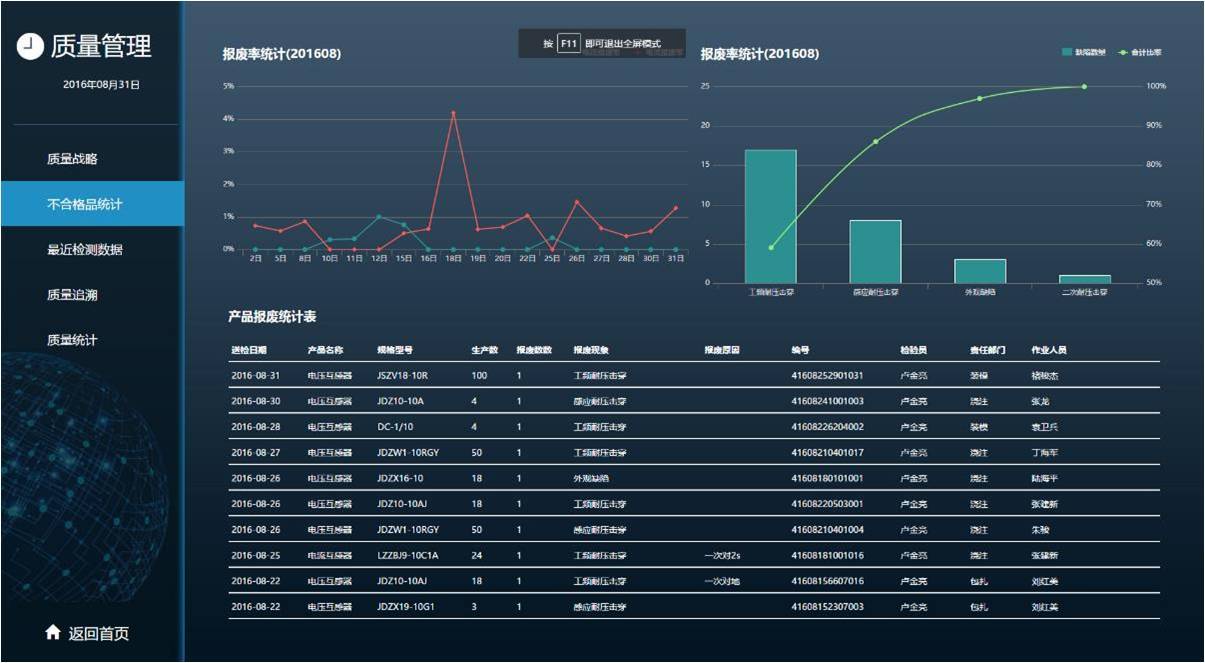The height and width of the screenshot is (663, 1205).
Task: Click the red line's peak point near 18日
Action: (x=453, y=112)
